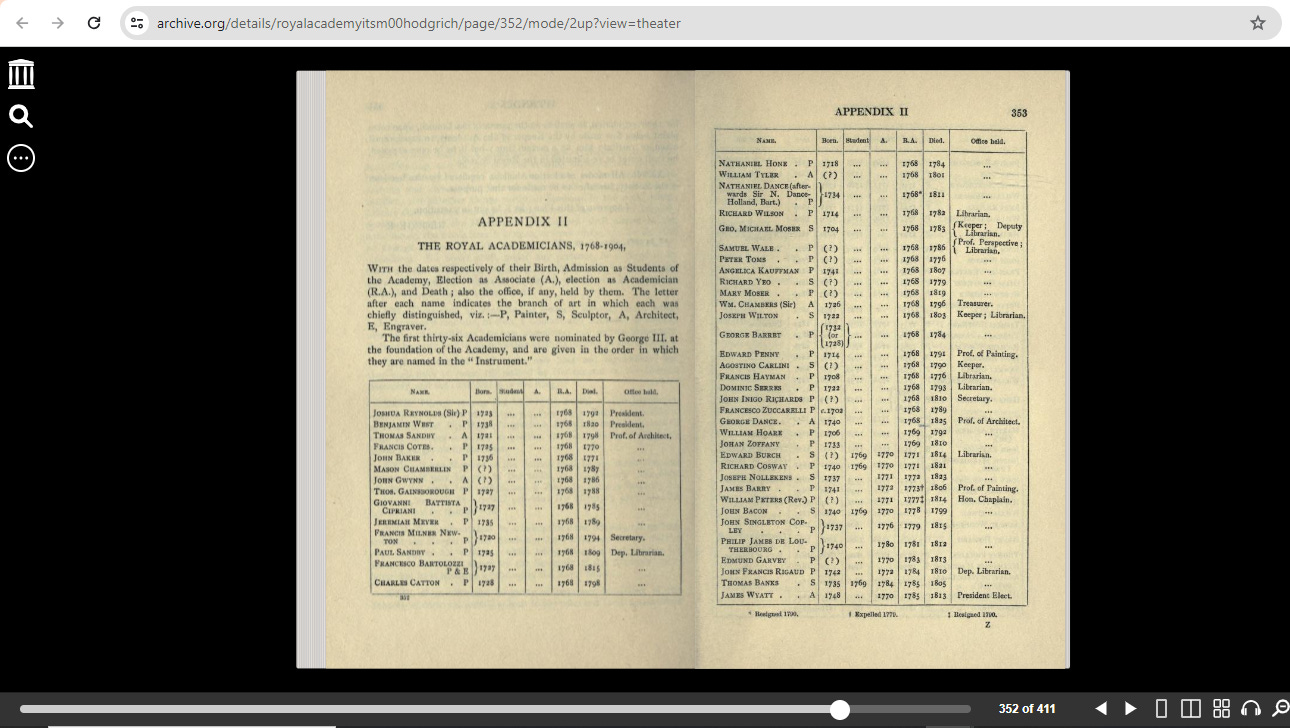1290x728 pixels.
Task: Switch to two-page view
Action: [x=1191, y=709]
